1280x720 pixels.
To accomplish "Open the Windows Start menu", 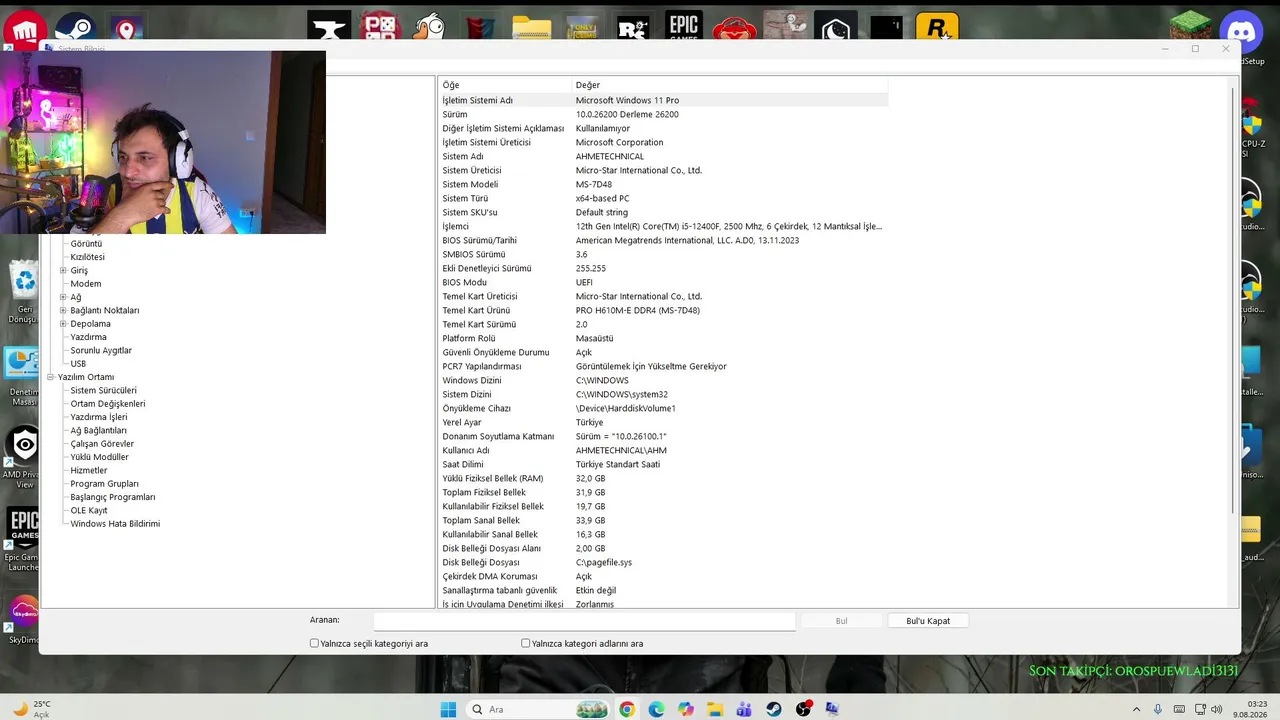I will tap(448, 709).
